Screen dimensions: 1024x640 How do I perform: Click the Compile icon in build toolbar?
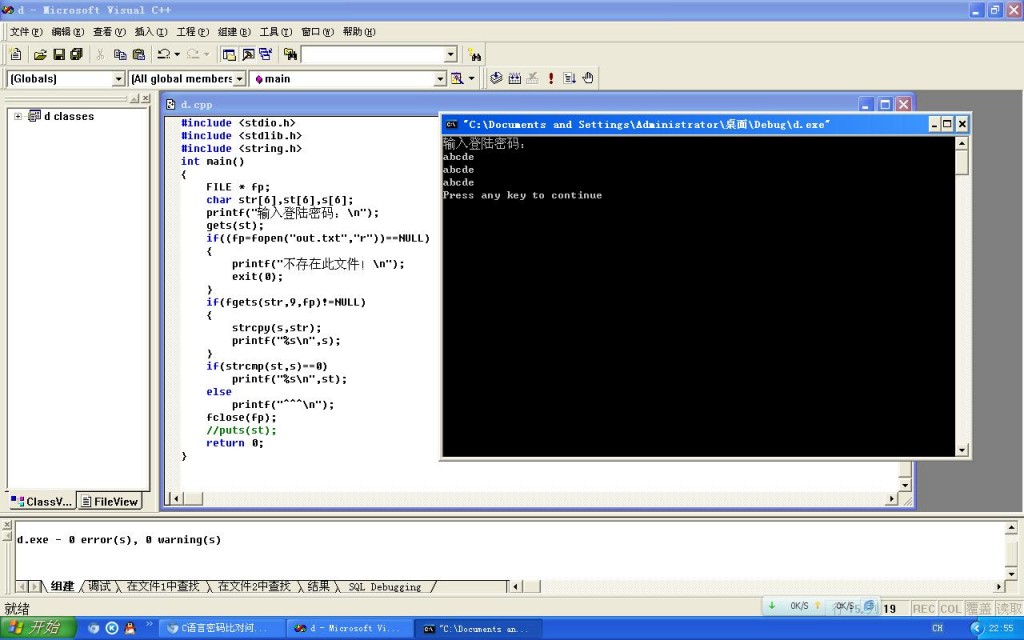click(496, 78)
